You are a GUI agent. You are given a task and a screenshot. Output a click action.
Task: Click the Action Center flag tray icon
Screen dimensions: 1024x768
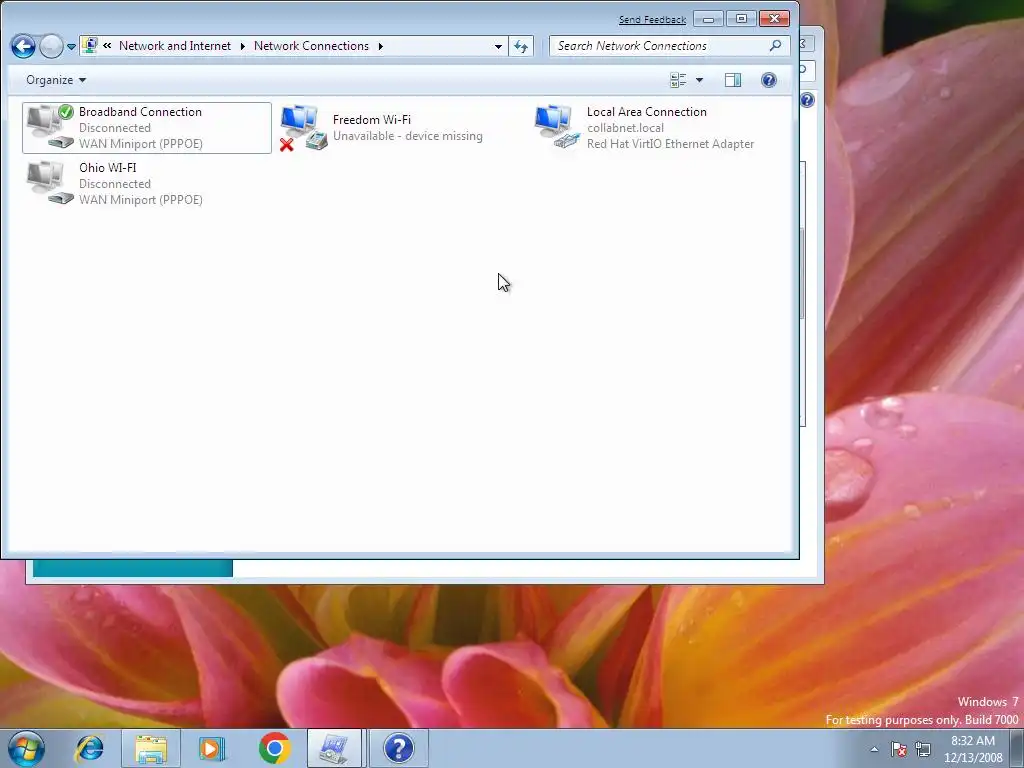[899, 749]
